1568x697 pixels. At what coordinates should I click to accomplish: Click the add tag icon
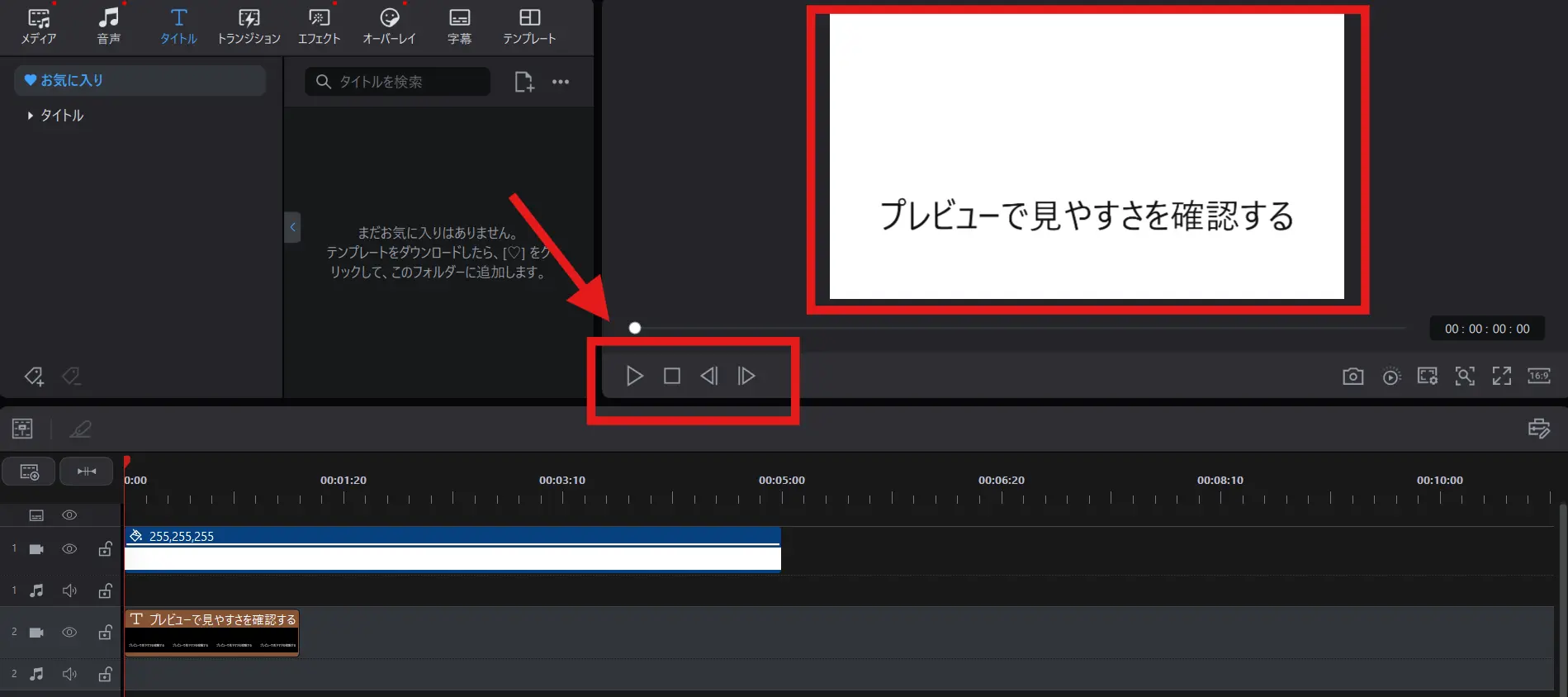34,377
